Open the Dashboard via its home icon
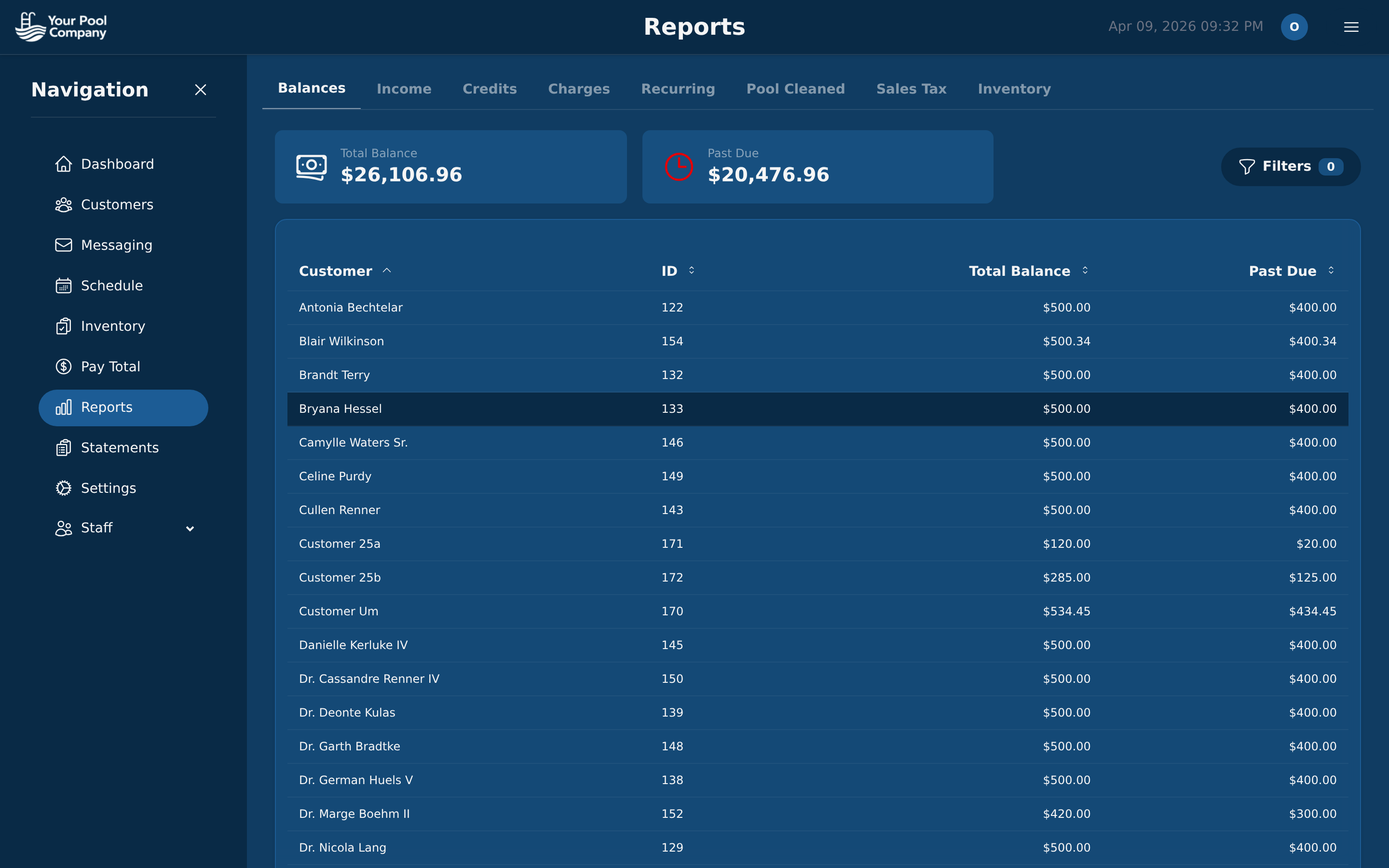The image size is (1389, 868). 64,163
